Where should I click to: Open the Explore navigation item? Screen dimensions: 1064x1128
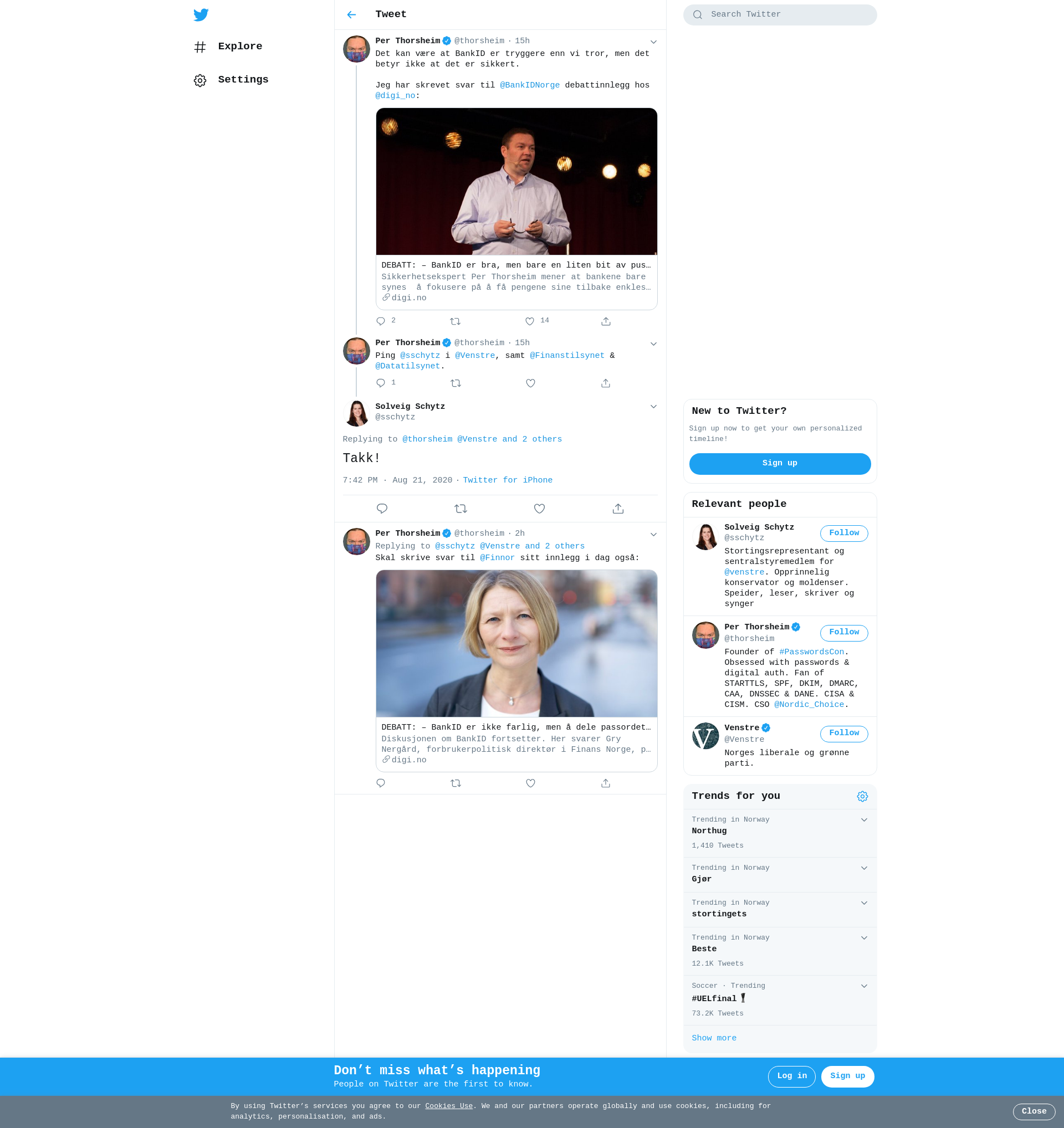pos(228,47)
